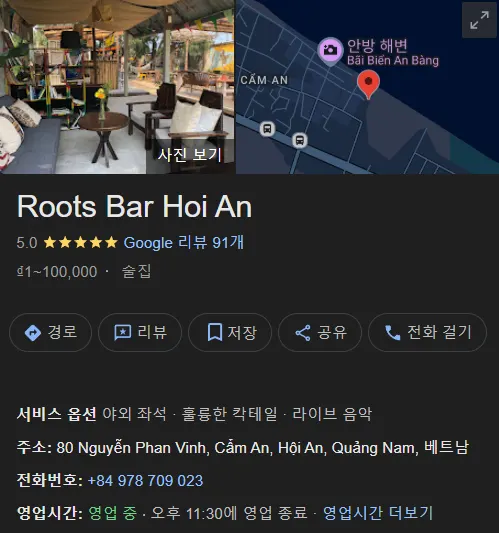Expand the map with the fullscreen arrows icon
The height and width of the screenshot is (533, 499).
[x=479, y=20]
